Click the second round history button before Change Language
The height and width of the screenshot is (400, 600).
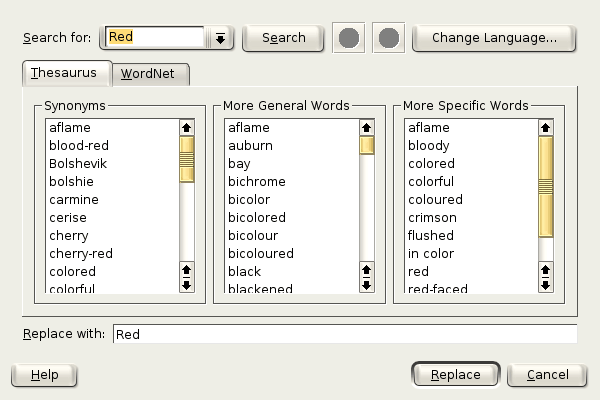pos(389,38)
